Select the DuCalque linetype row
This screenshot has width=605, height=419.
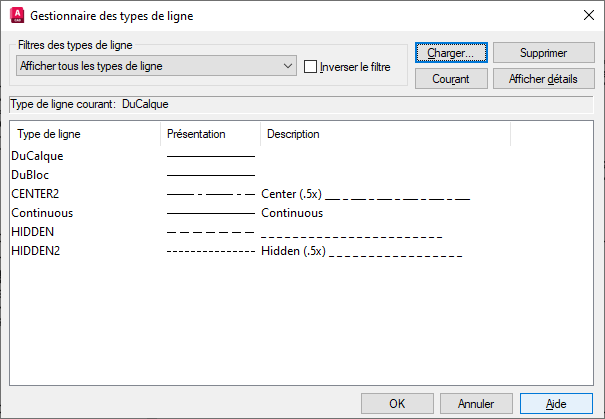click(x=37, y=156)
